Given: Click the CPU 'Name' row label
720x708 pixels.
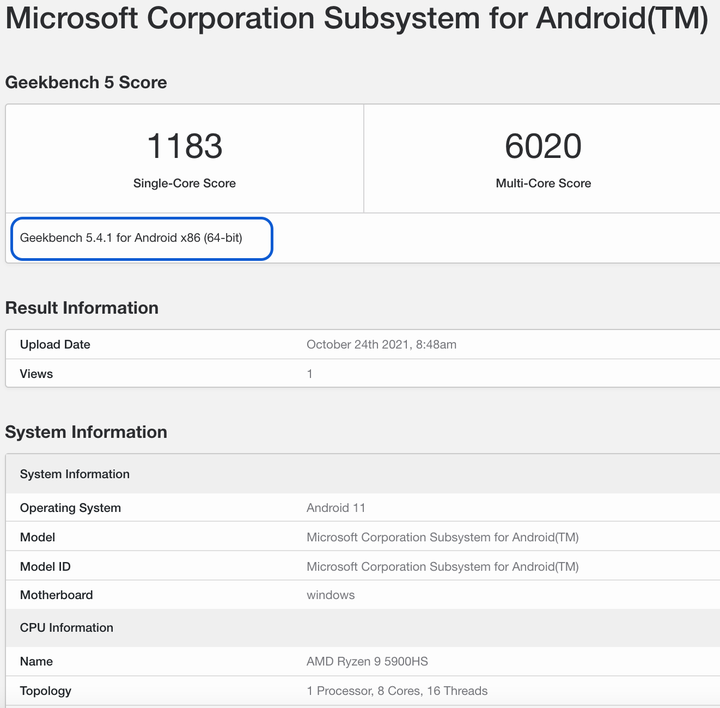Looking at the screenshot, I should (36, 662).
